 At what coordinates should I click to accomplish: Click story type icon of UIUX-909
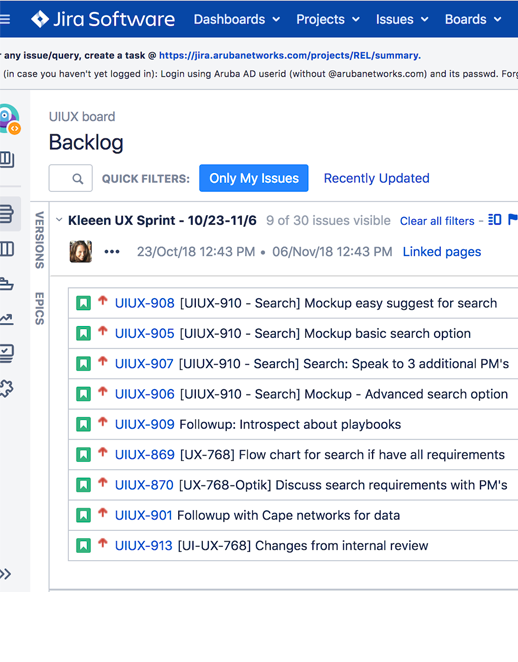click(x=83, y=424)
